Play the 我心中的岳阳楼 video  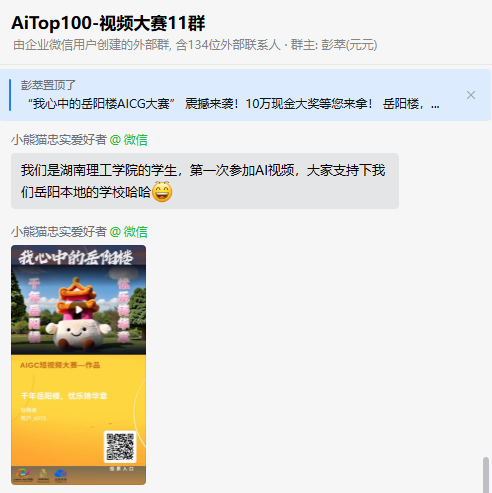[79, 310]
